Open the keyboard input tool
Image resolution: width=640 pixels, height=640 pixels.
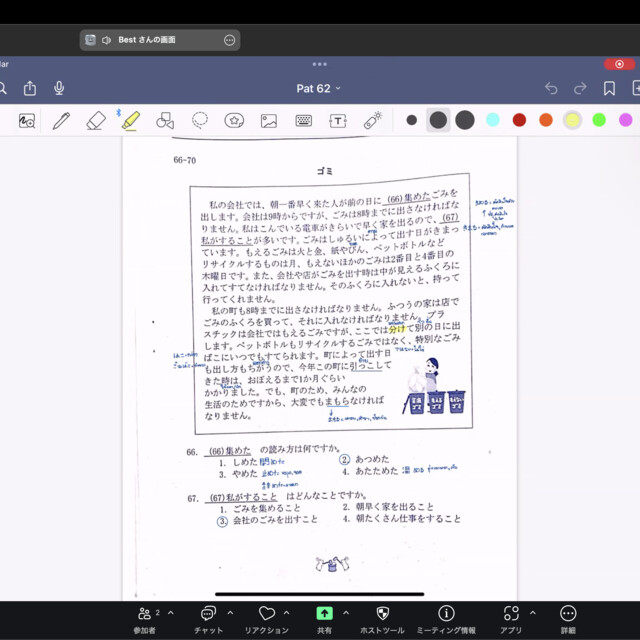tap(304, 121)
